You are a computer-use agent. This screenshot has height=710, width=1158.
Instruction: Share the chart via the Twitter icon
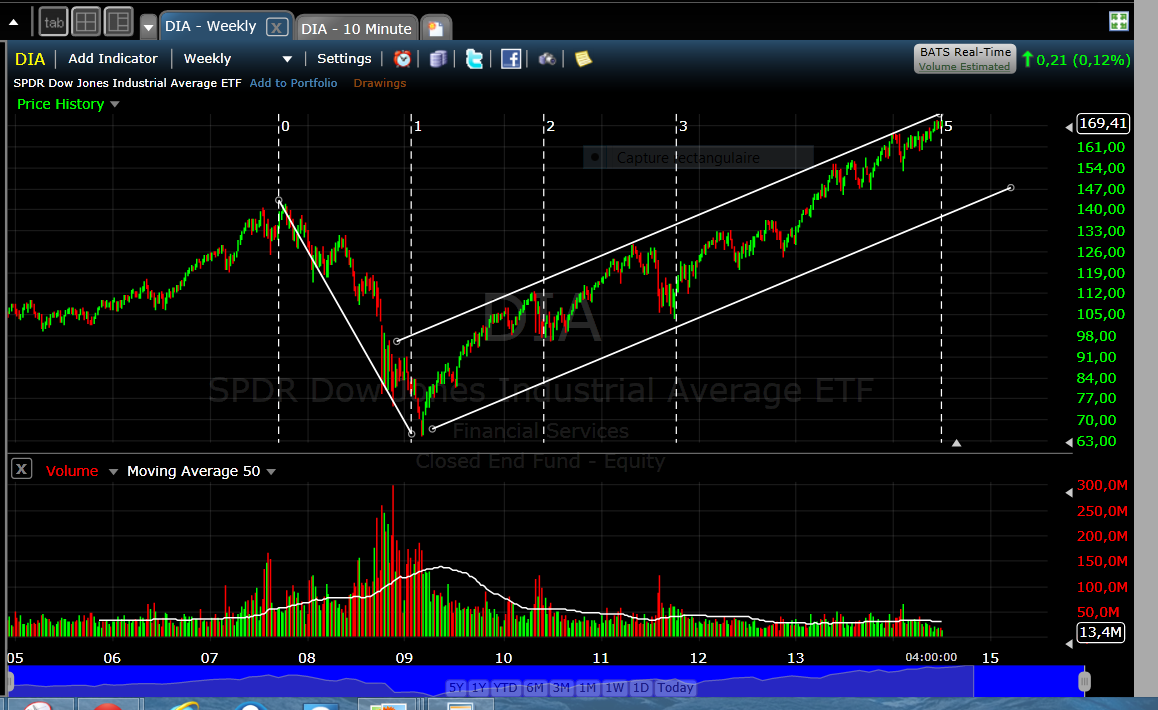474,59
